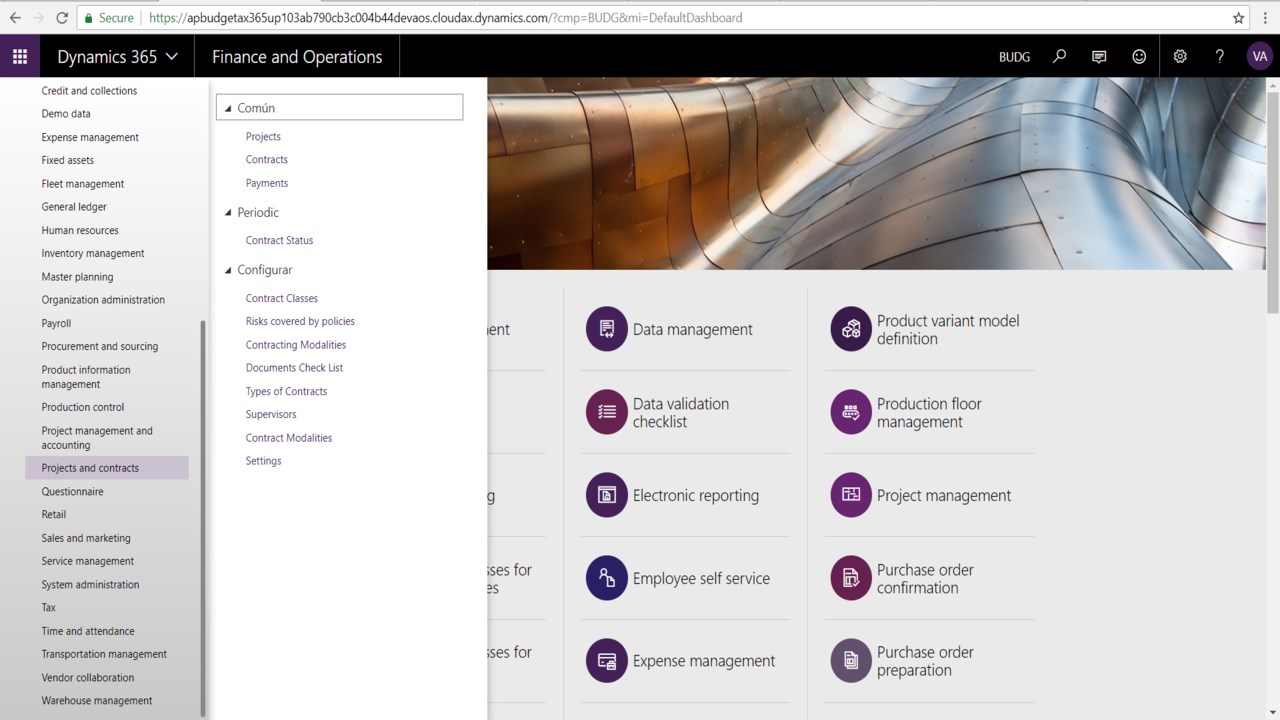Click the browser back arrow
This screenshot has height=720, width=1280.
(15, 18)
